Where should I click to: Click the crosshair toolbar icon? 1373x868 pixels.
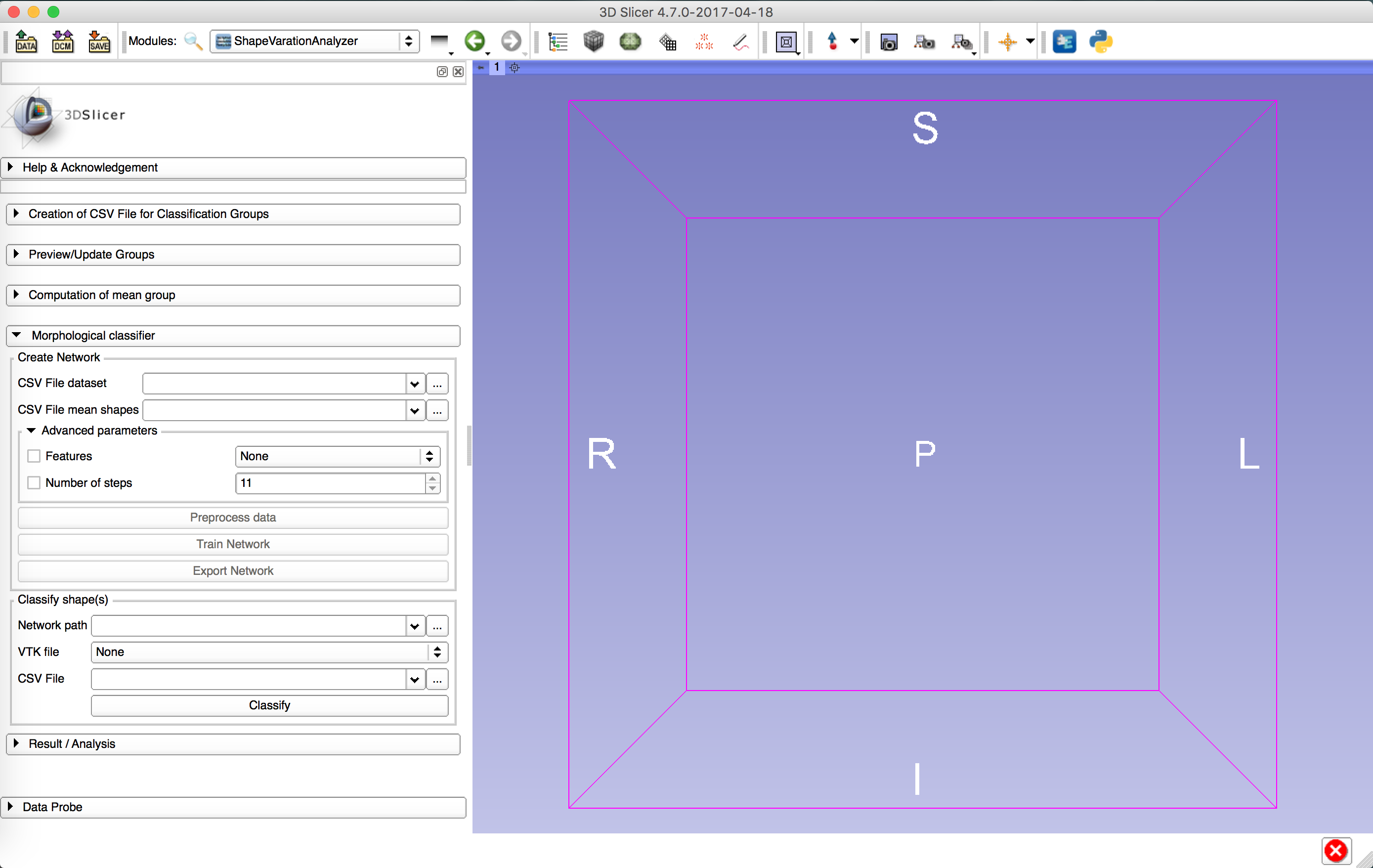1008,41
